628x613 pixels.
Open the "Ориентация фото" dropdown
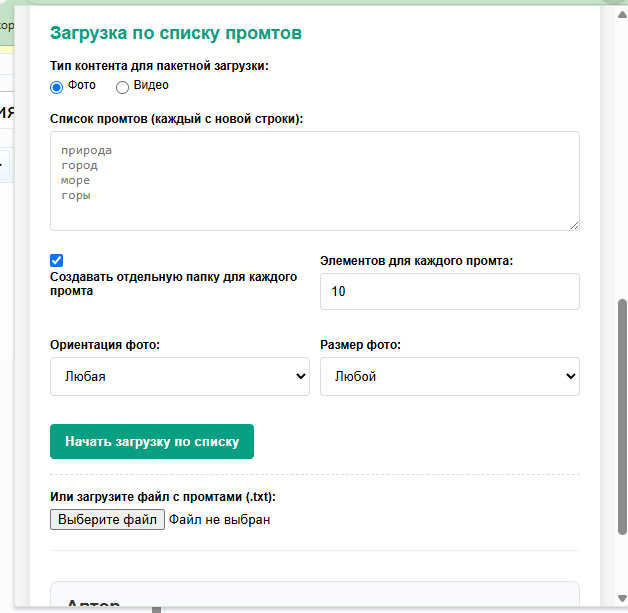pyautogui.click(x=180, y=377)
